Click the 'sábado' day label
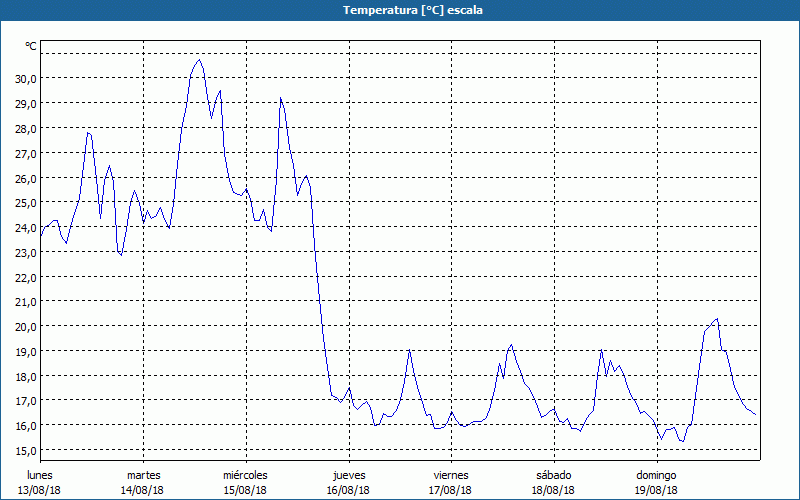 [554, 476]
